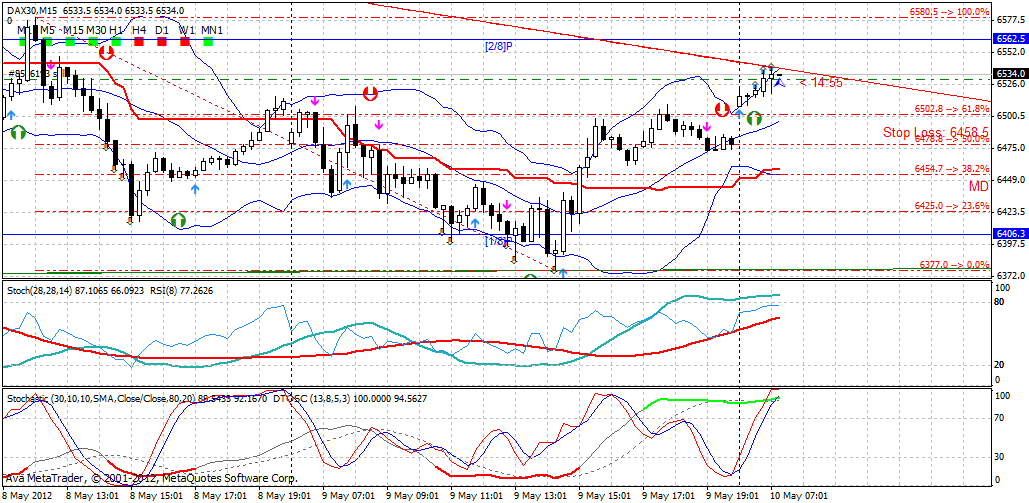Viewport: 1029px width, 503px height.
Task: Click the DAX30,M15 chart title text
Action: point(32,11)
